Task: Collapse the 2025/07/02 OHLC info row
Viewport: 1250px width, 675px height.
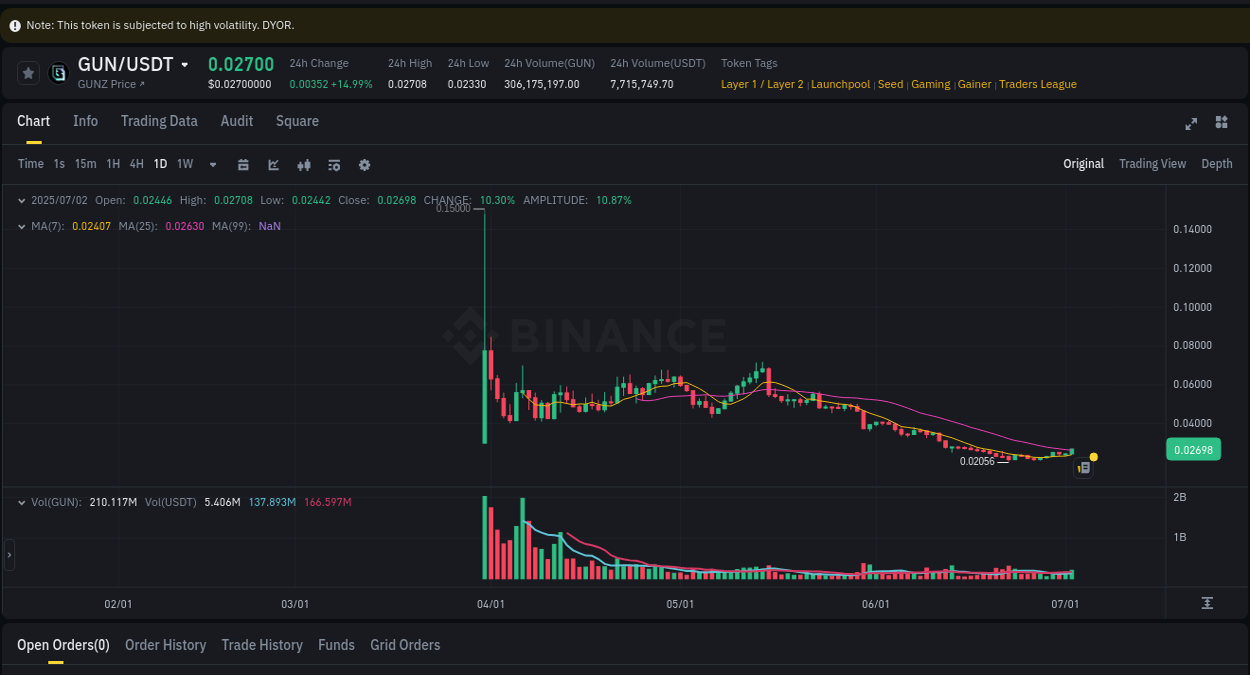Action: pos(21,200)
